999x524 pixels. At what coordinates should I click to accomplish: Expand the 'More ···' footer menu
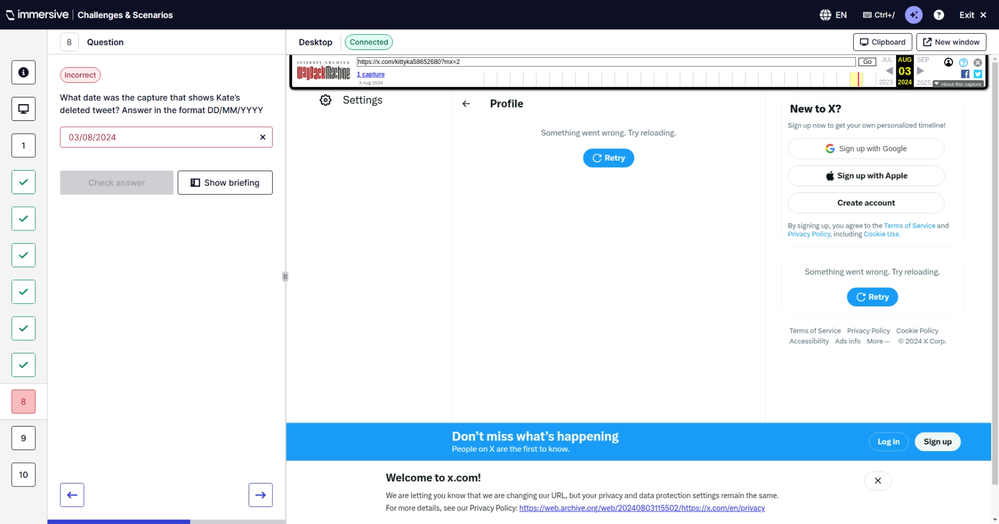tap(878, 341)
